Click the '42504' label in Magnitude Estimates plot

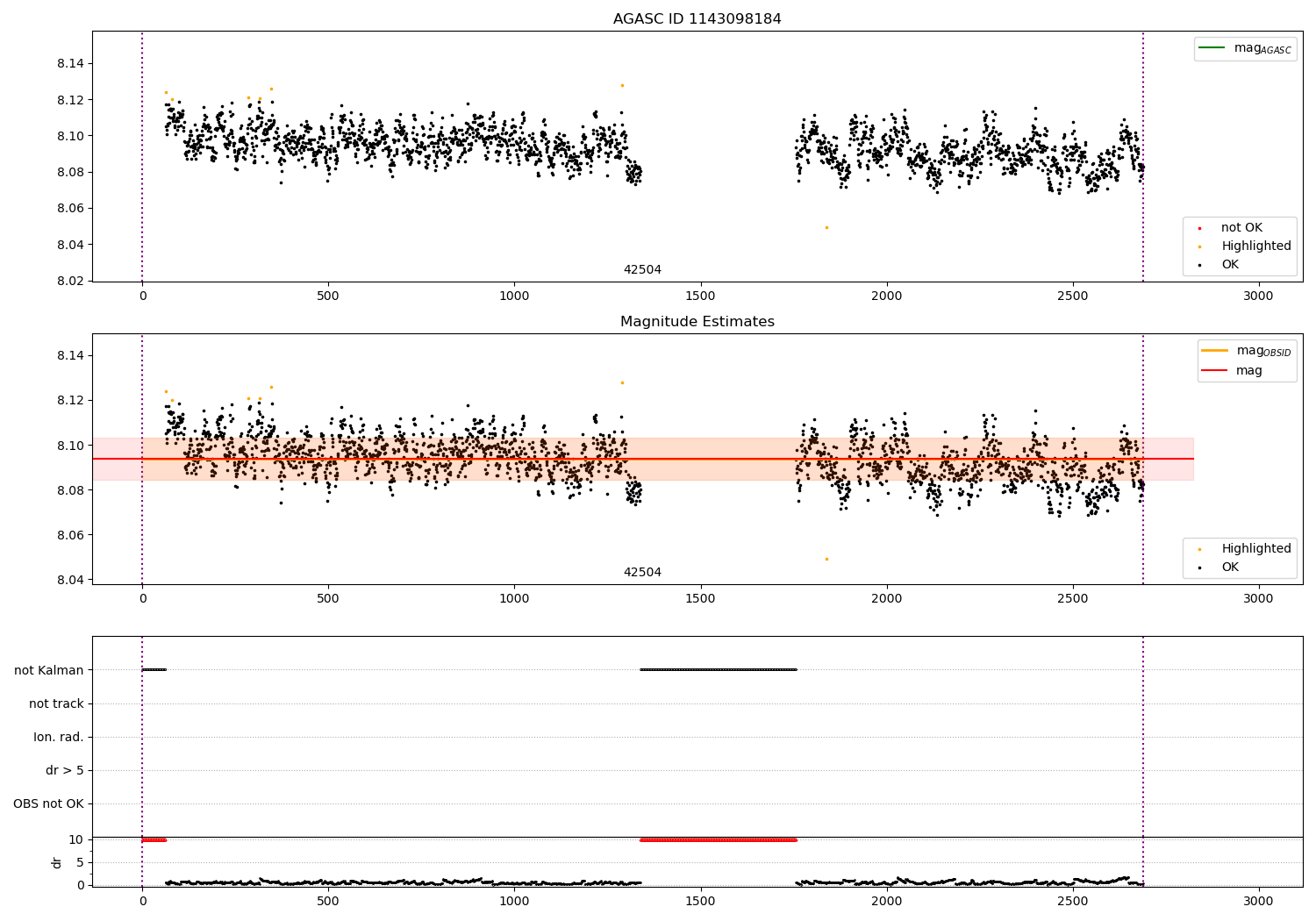642,573
